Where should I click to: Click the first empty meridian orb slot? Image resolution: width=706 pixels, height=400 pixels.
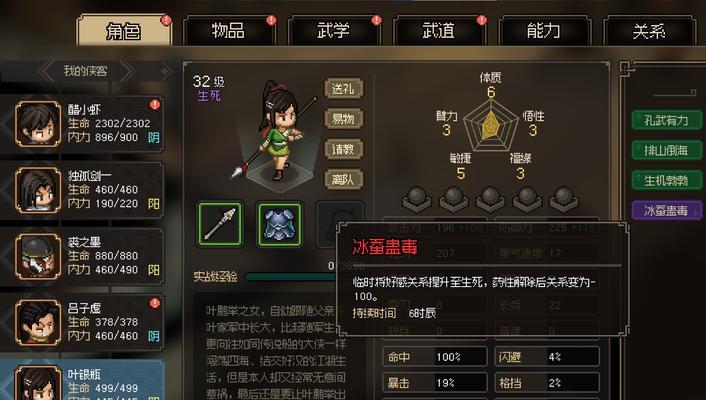[x=416, y=199]
